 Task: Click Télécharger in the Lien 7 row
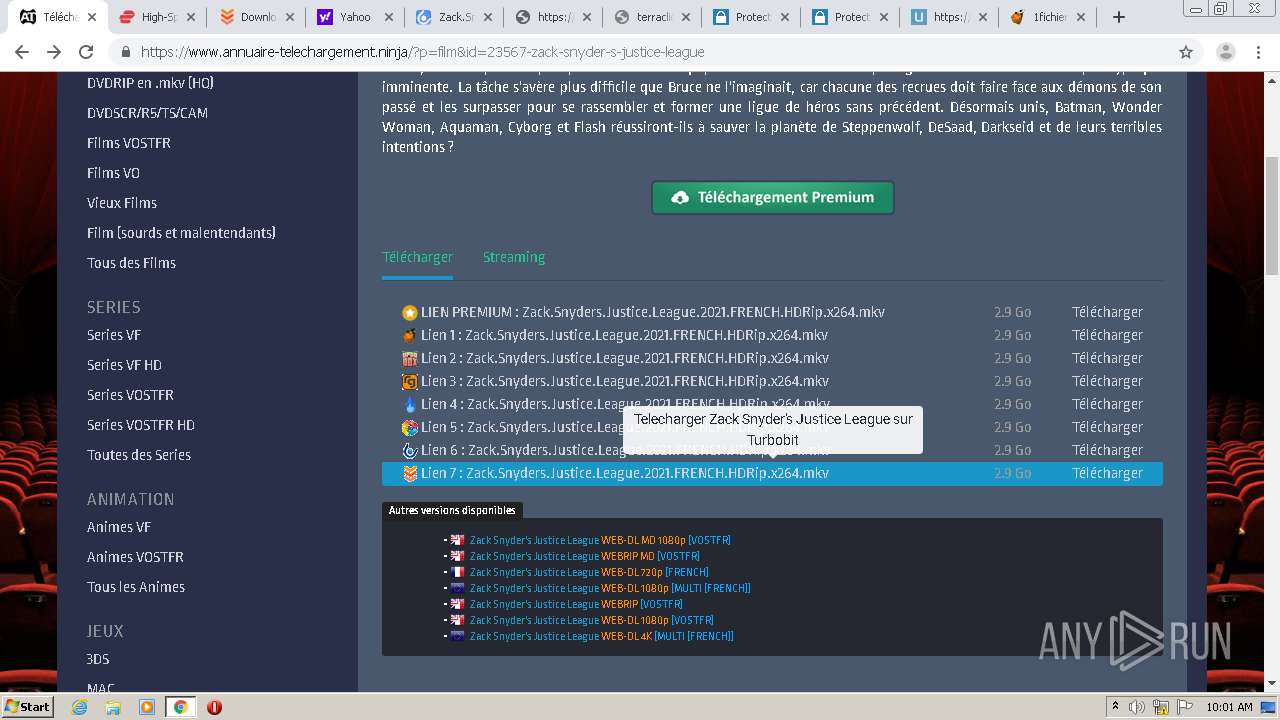tap(1107, 474)
